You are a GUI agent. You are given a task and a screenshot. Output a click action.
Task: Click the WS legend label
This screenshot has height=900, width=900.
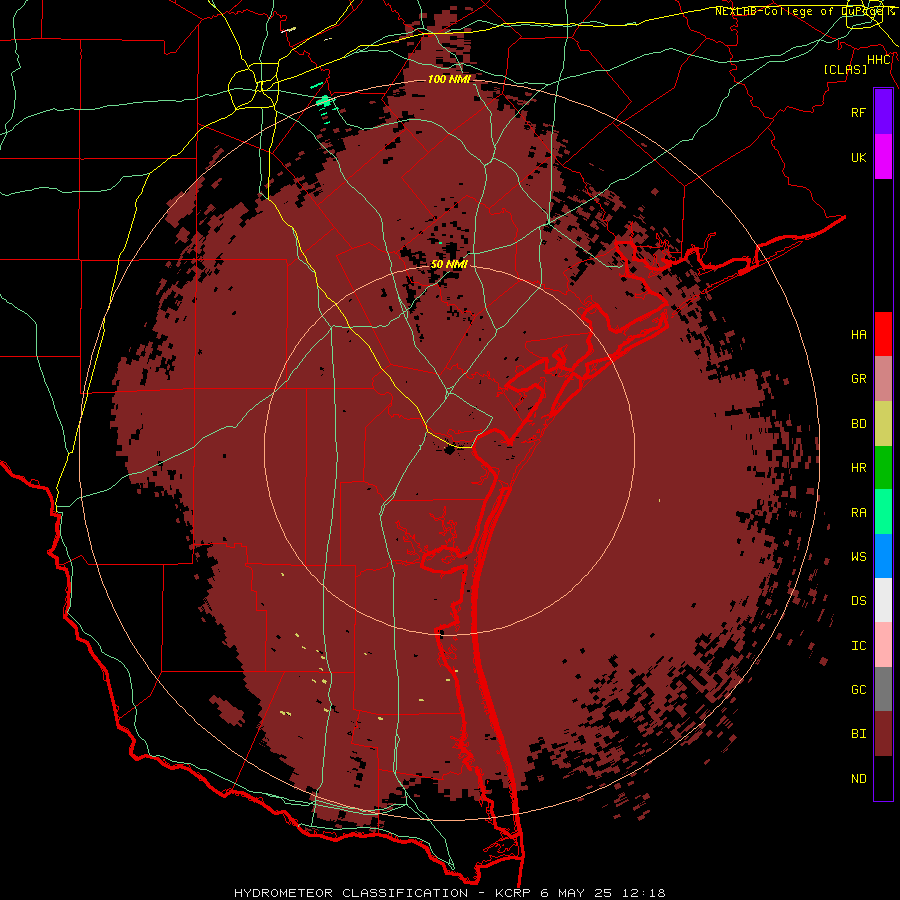pos(858,557)
